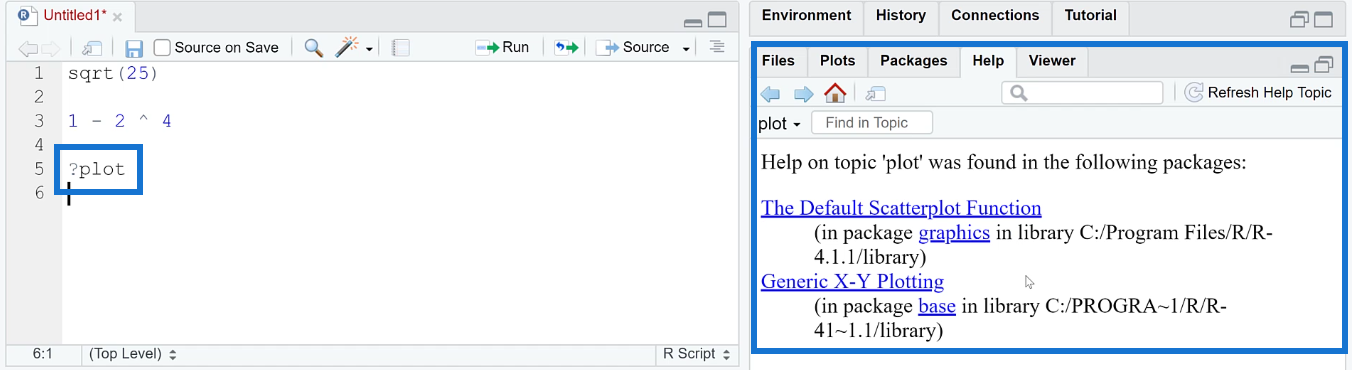Click line number 2 in editor gutter

click(x=39, y=97)
